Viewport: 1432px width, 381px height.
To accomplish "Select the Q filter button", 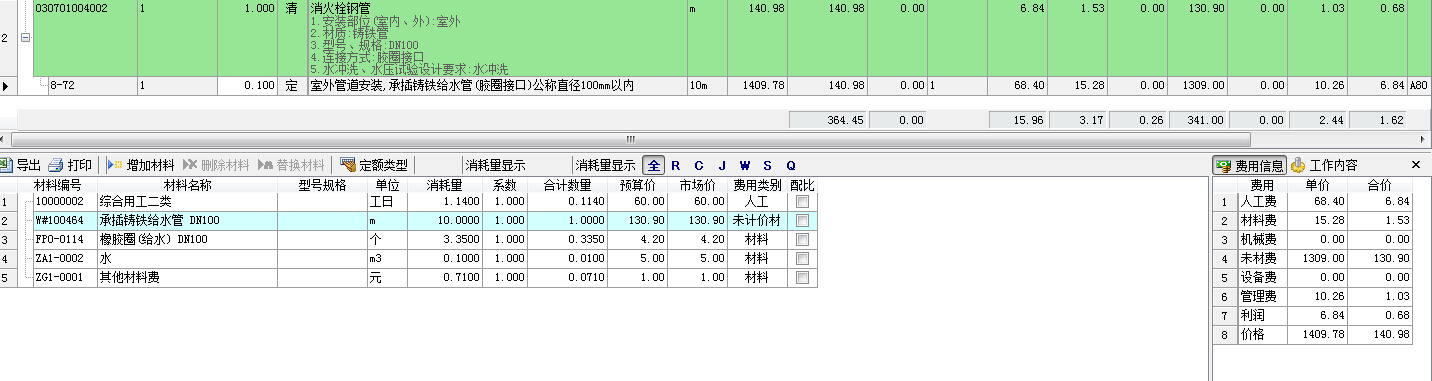I will click(x=790, y=165).
